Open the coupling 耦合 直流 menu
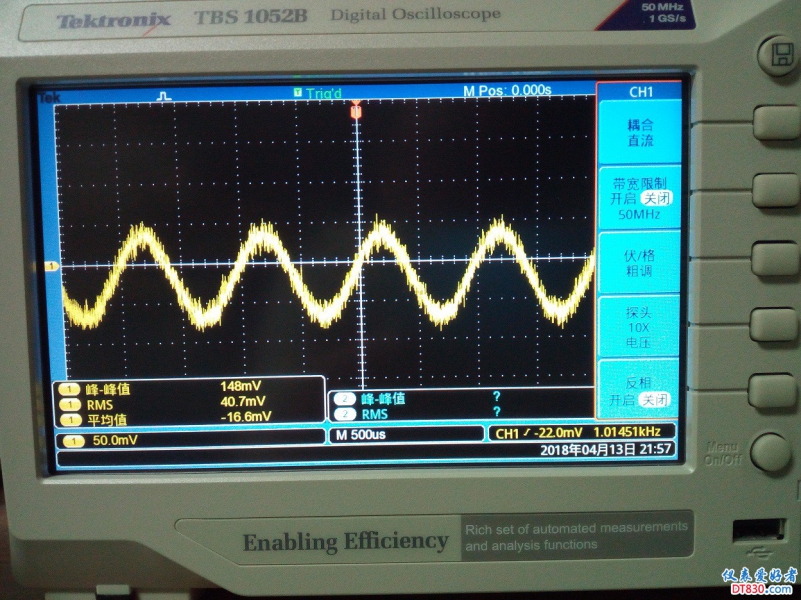This screenshot has width=801, height=600. tap(639, 133)
